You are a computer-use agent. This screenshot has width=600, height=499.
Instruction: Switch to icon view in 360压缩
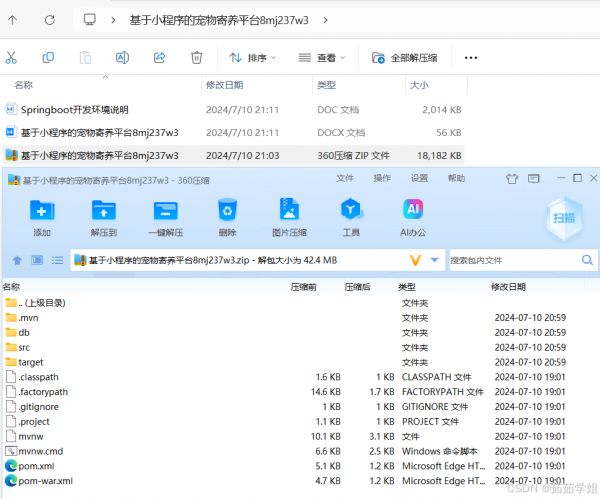pyautogui.click(x=37, y=260)
